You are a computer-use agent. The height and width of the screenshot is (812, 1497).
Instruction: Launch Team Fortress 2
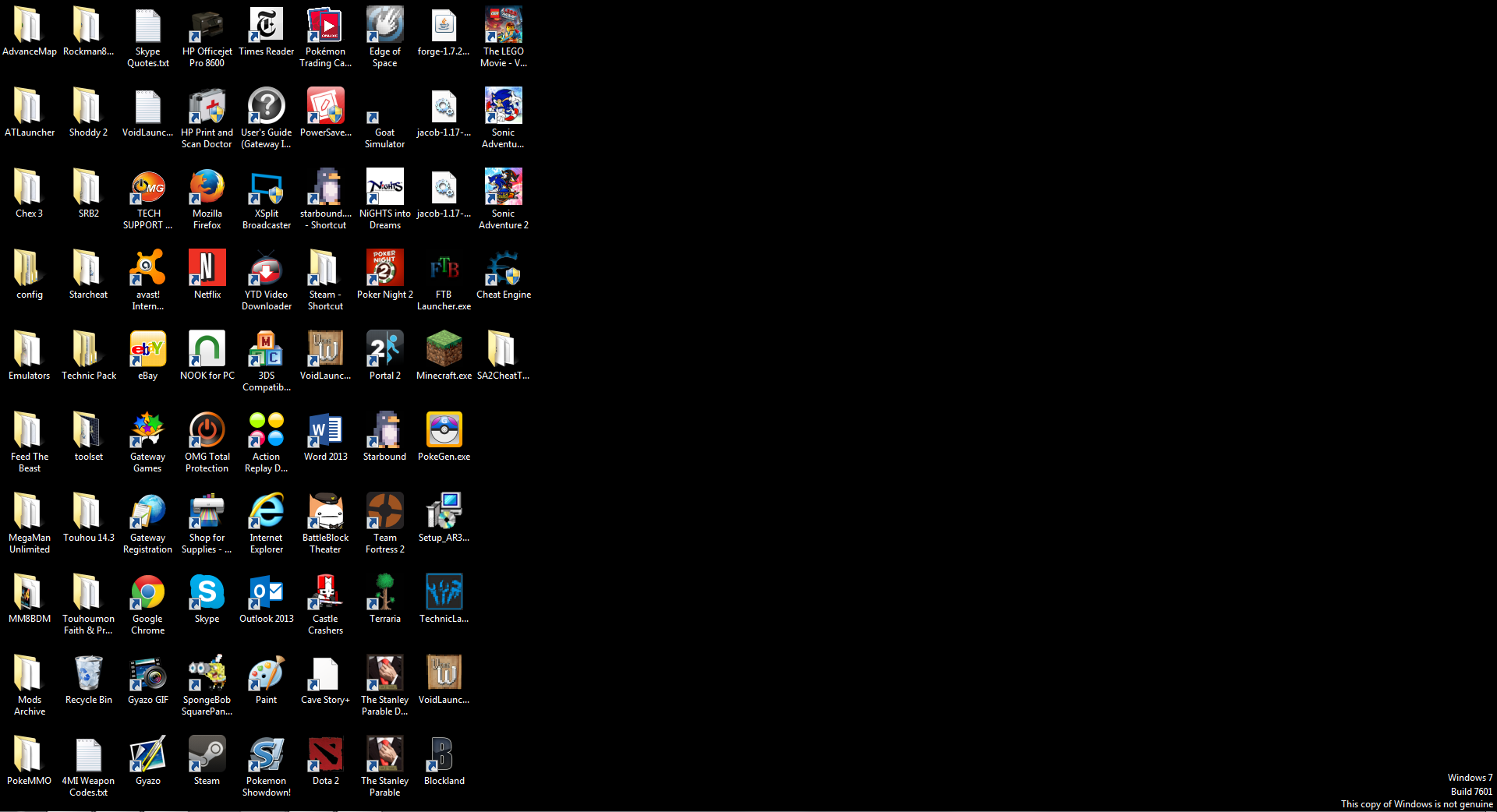pos(385,512)
